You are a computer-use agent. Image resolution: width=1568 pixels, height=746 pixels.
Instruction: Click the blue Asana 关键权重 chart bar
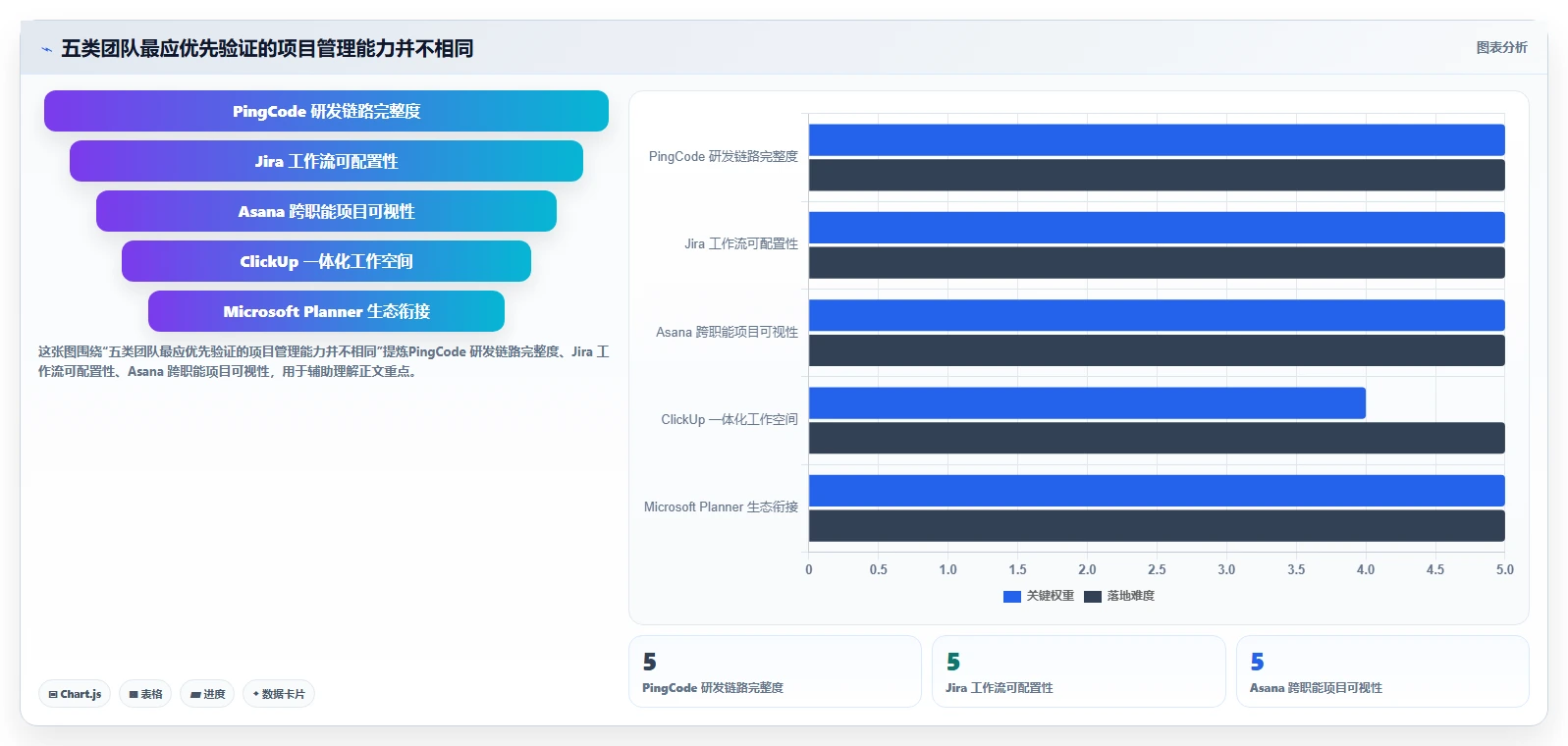tap(1157, 315)
